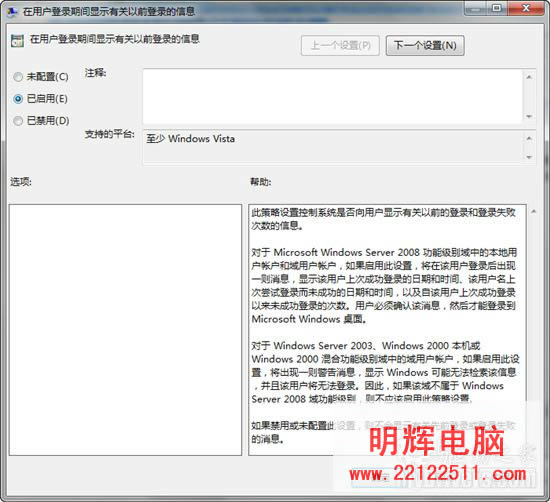Image resolution: width=550 pixels, height=502 pixels.
Task: Click the empty 选项 options panel
Action: [125, 330]
